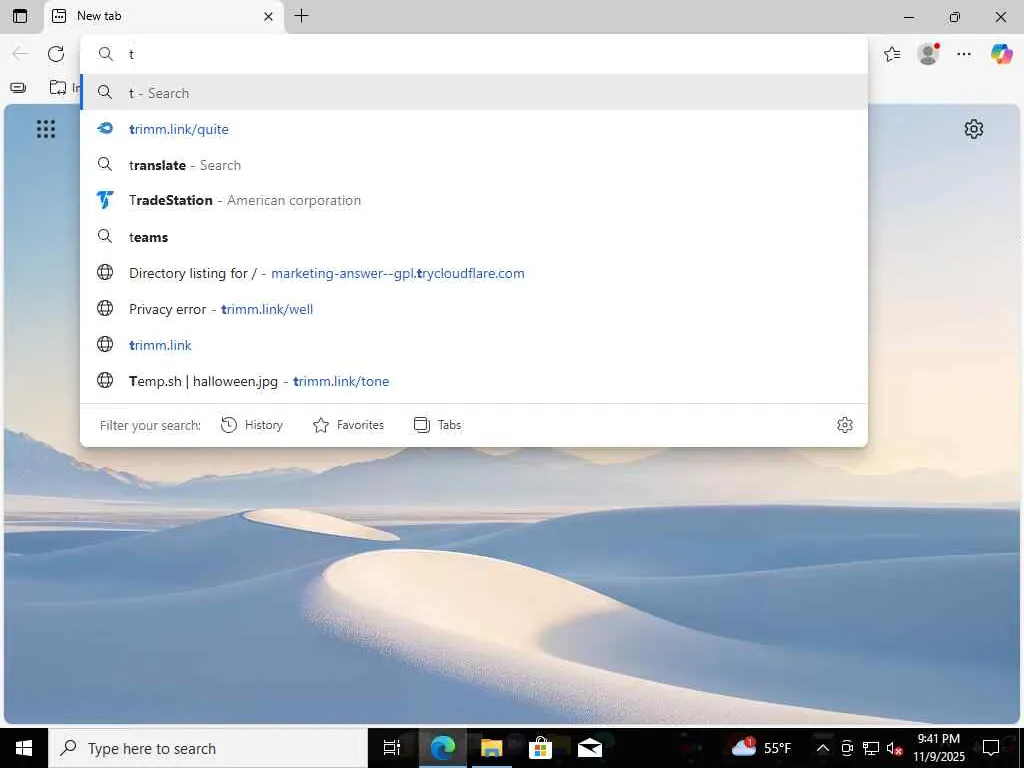The height and width of the screenshot is (768, 1024).
Task: Open Meet Now tray icon
Action: 847,748
